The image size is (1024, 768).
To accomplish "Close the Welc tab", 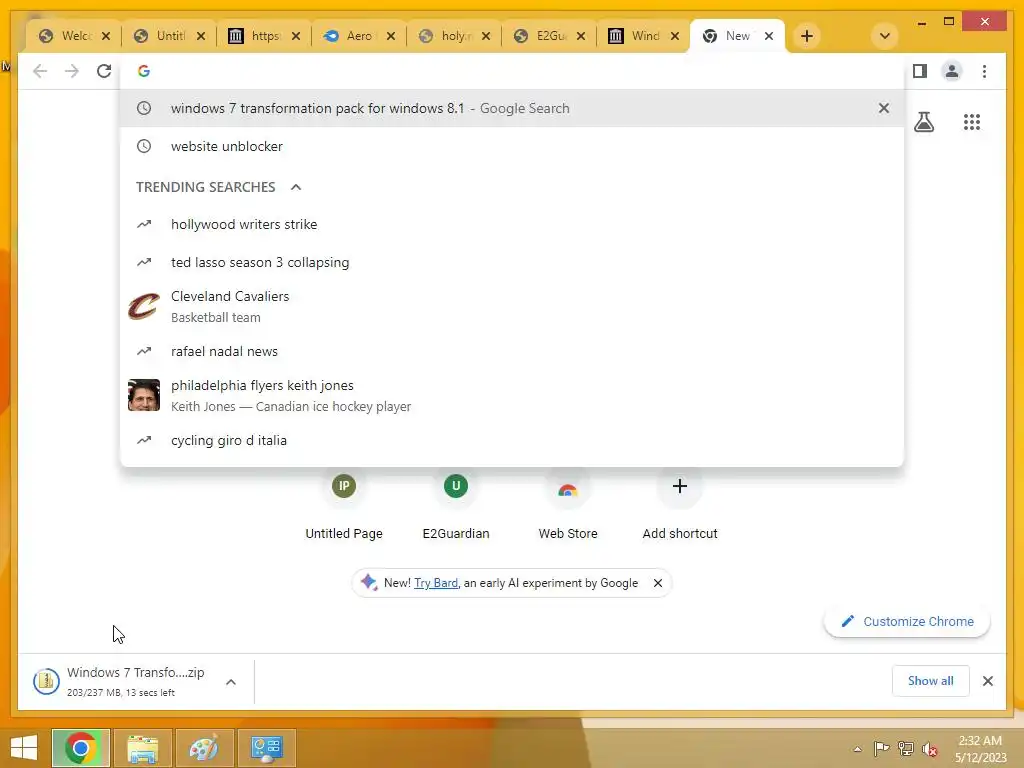I will click(x=106, y=36).
